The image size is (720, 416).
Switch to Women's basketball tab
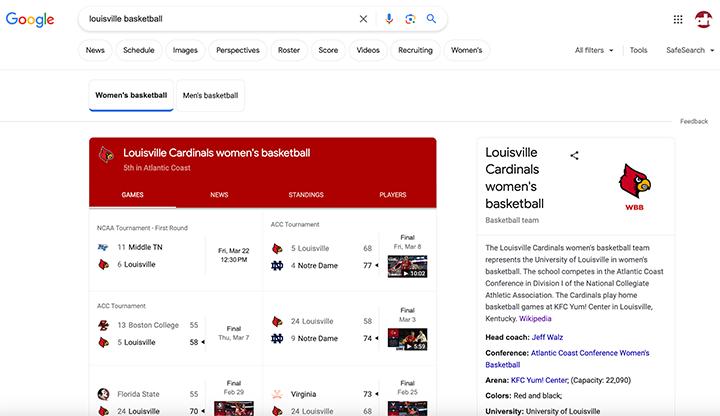(x=131, y=96)
